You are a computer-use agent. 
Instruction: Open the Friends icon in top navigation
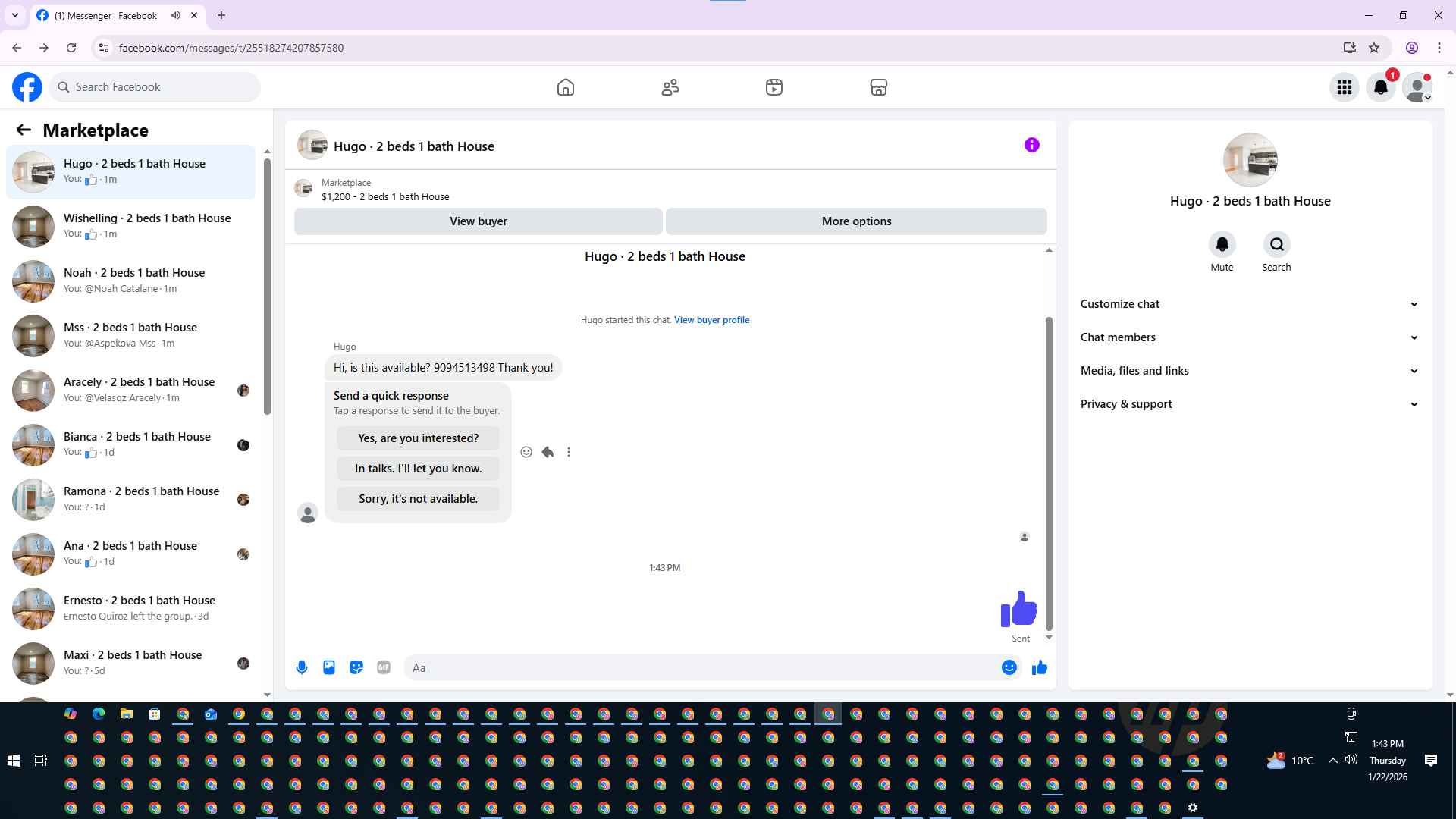tap(670, 87)
